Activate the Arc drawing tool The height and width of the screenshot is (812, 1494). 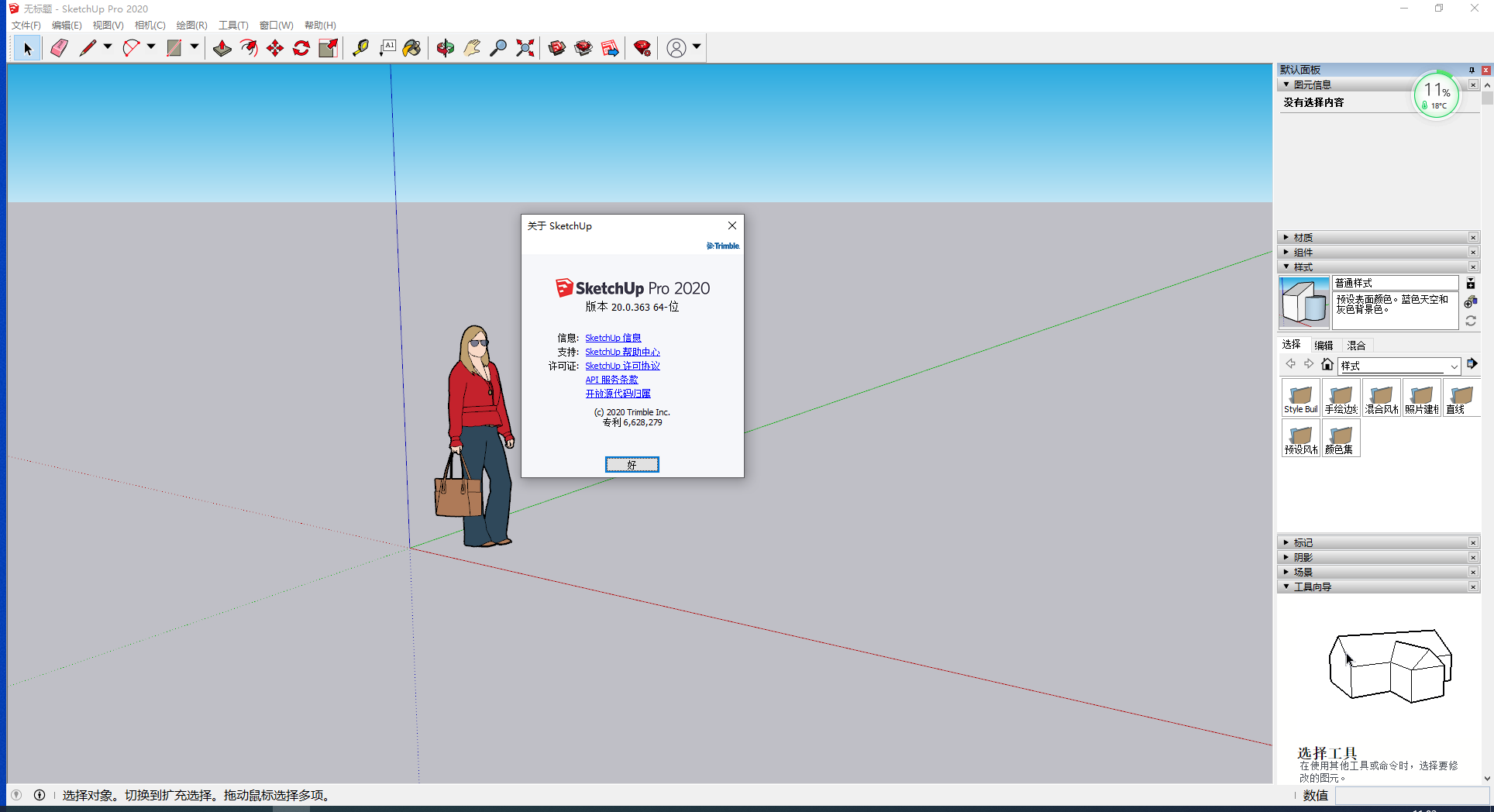pyautogui.click(x=131, y=48)
